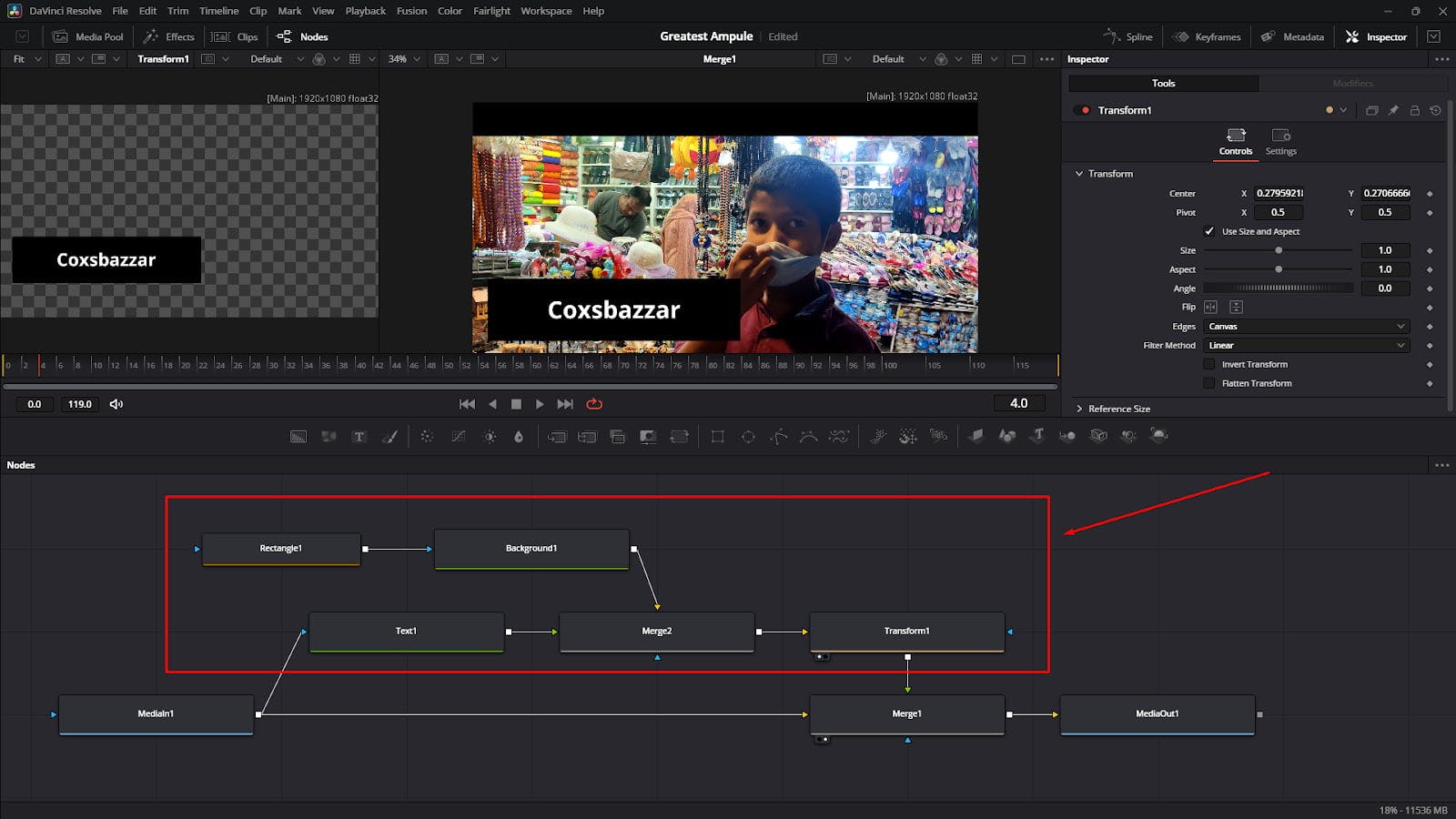Open the Fusion menu

[411, 11]
